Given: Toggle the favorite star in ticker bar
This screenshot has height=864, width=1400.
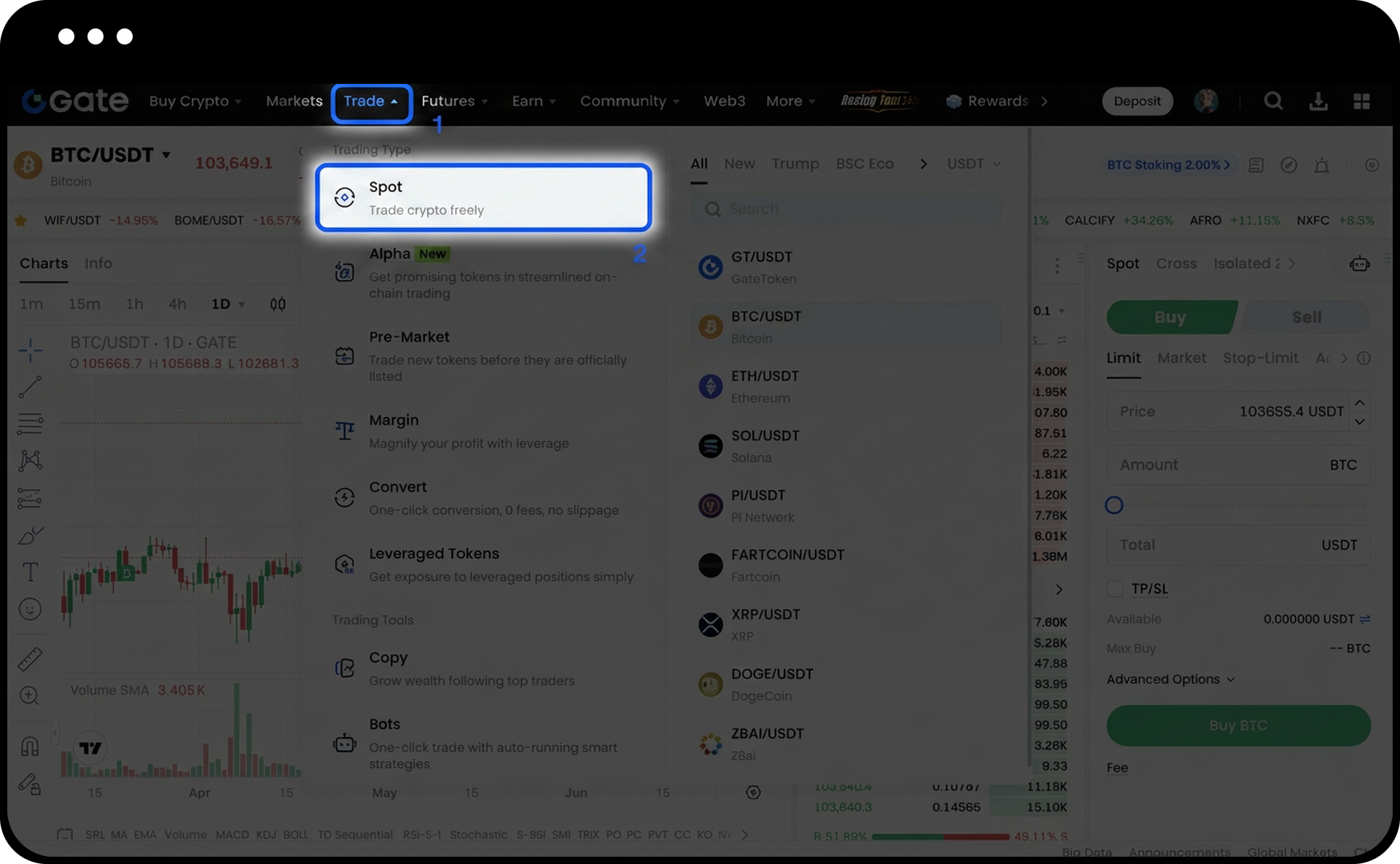Looking at the screenshot, I should pyautogui.click(x=21, y=220).
